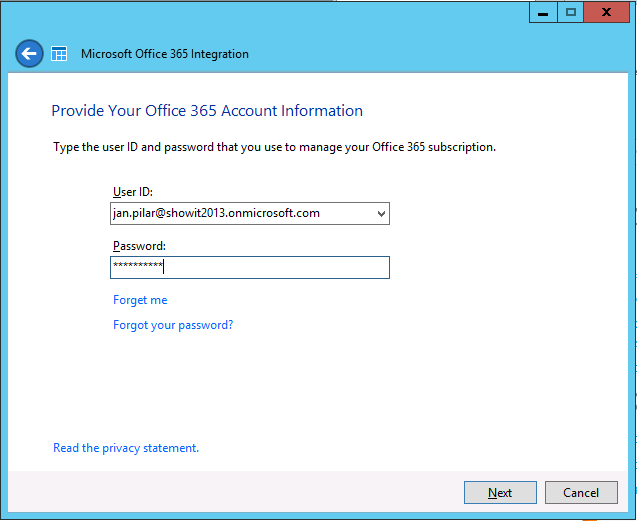Click the User ID label

click(133, 192)
